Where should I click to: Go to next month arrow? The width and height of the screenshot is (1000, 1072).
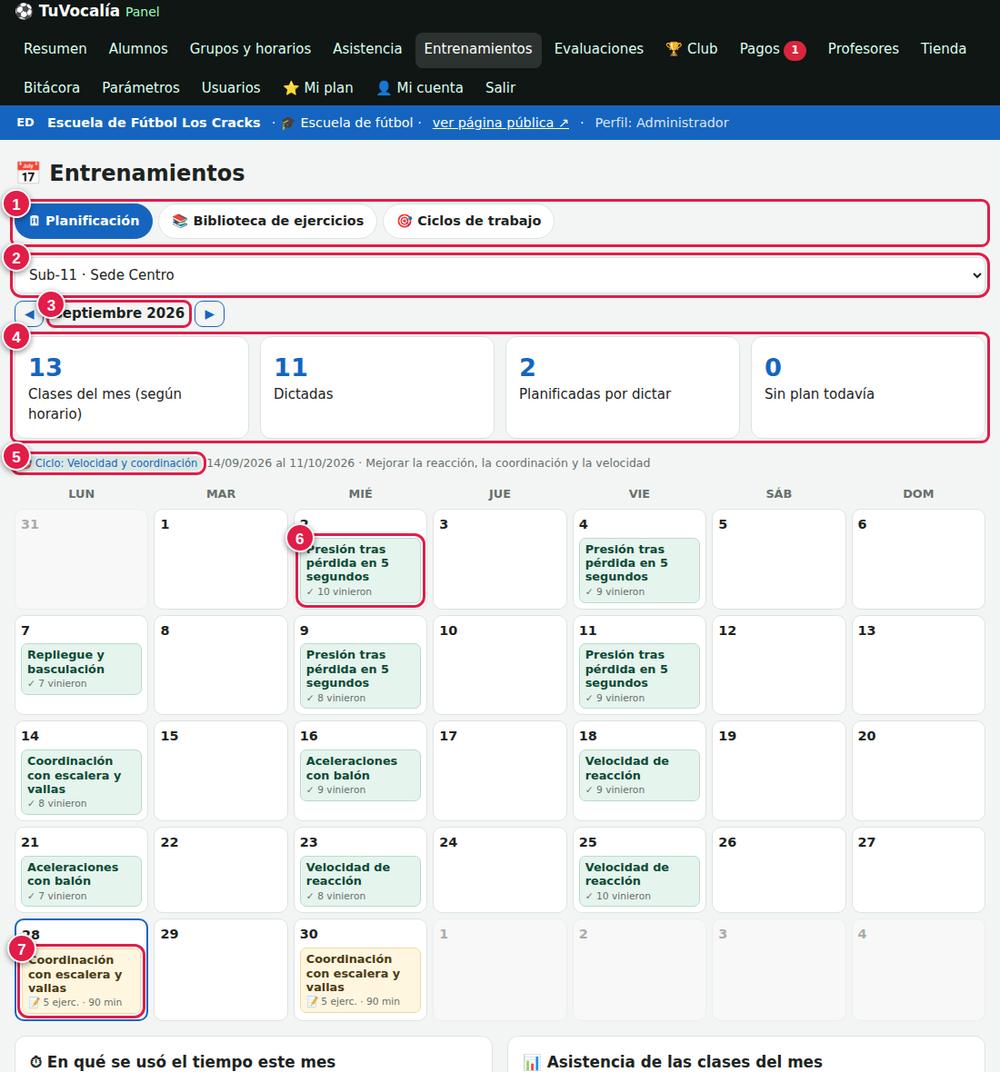[x=209, y=314]
